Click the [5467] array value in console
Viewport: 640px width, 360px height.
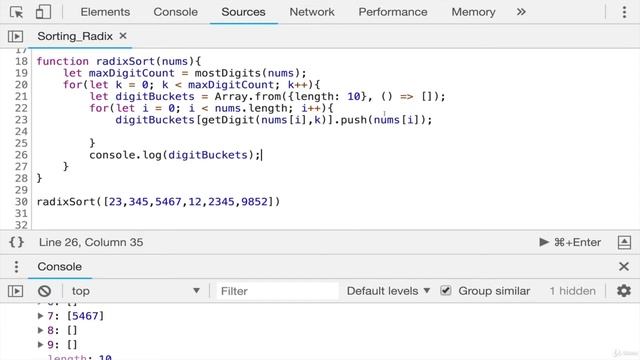click(85, 316)
